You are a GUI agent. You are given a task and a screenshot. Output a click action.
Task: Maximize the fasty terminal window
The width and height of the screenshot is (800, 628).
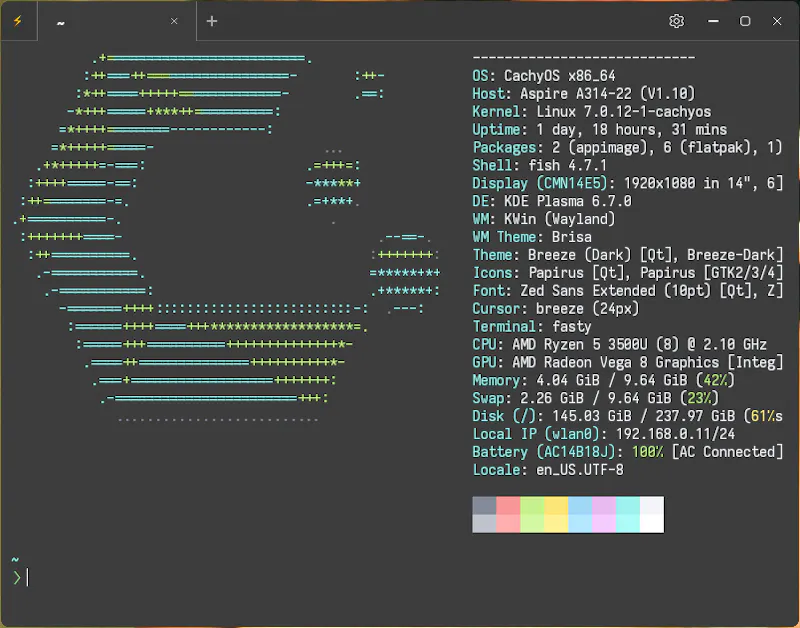coord(745,21)
